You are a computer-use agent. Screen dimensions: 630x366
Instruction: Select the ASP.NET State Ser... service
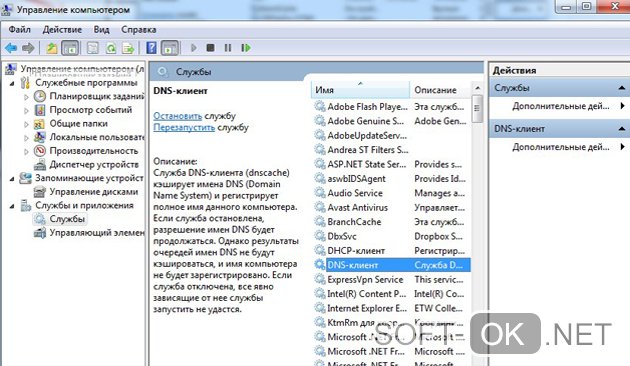point(392,165)
